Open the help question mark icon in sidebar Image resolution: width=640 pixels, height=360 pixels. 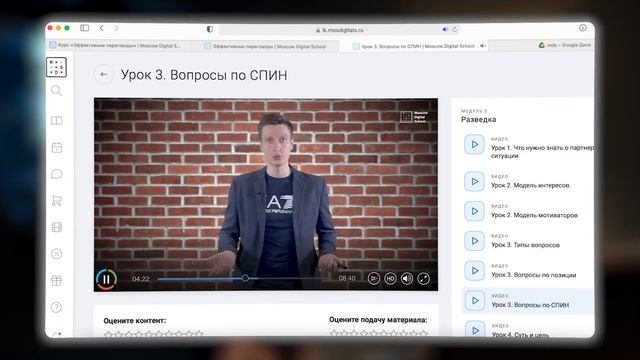pyautogui.click(x=56, y=307)
